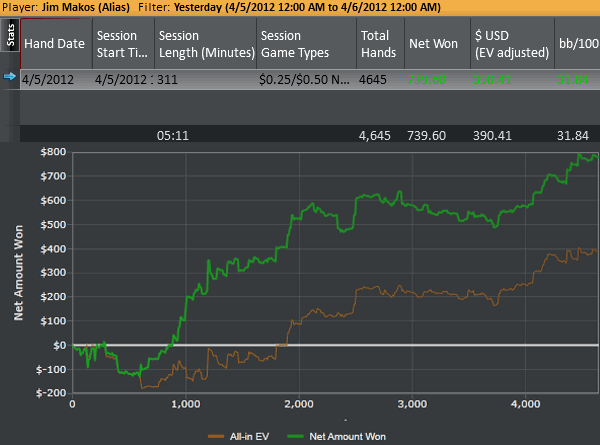The width and height of the screenshot is (600, 445).
Task: Select the 2,000 x-axis label
Action: click(x=299, y=404)
